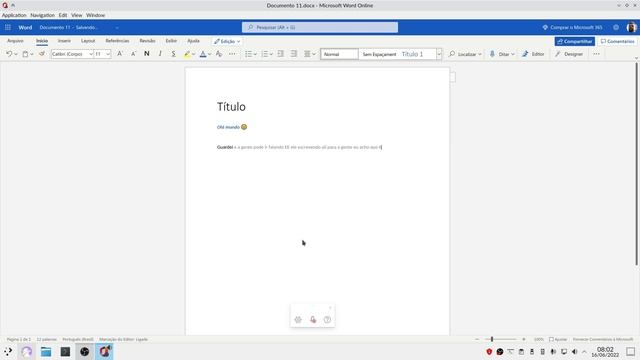Open file manager in taskbar
This screenshot has width=640, height=360.
(x=46, y=351)
